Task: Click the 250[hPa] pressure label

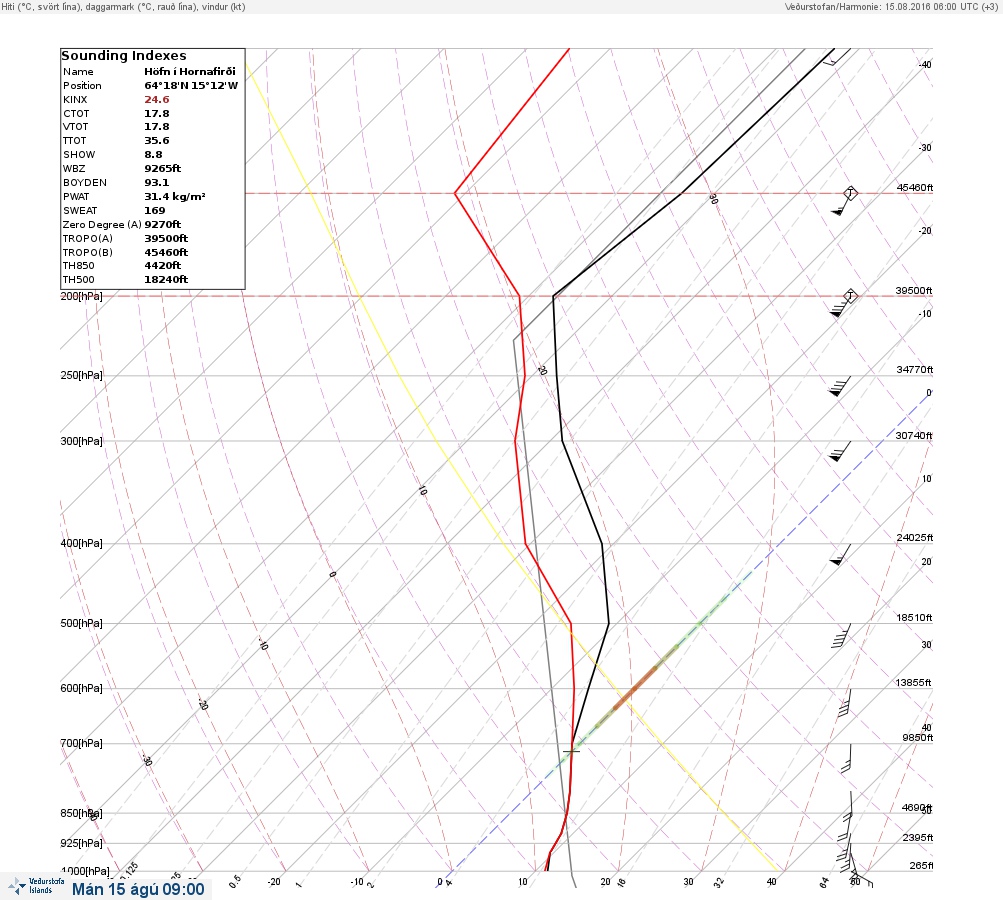Action: (x=81, y=375)
